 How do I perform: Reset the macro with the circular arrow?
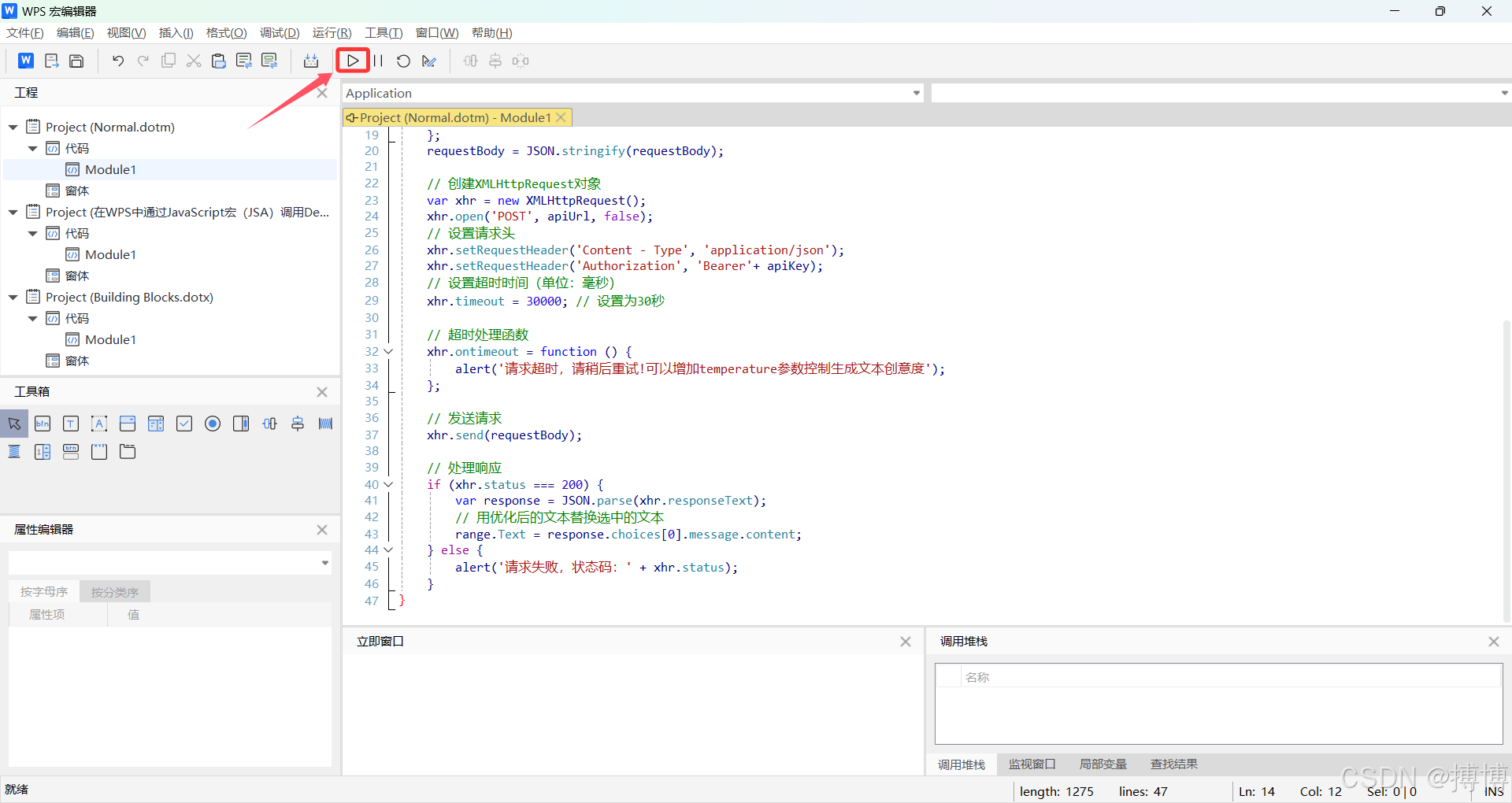tap(403, 61)
